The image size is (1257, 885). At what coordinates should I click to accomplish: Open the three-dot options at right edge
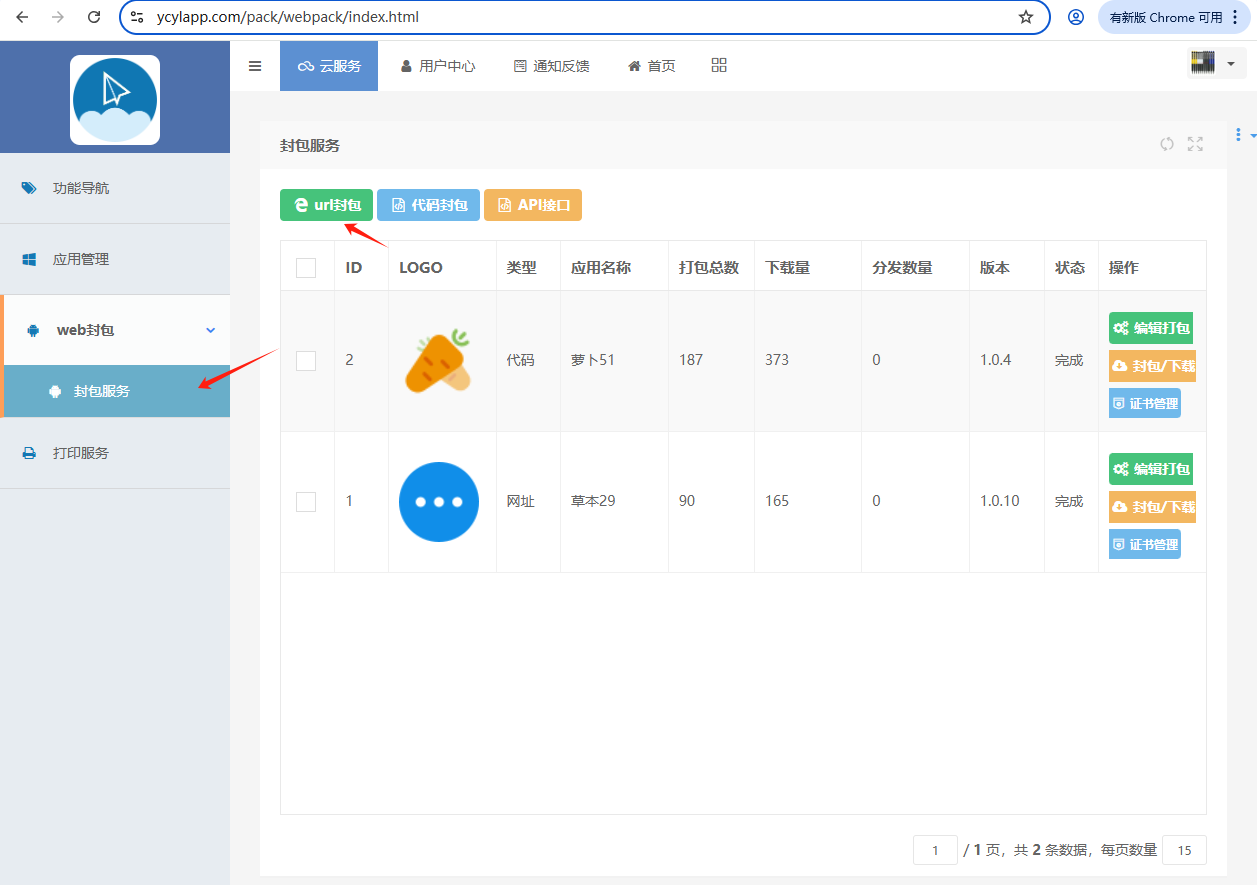click(1239, 135)
